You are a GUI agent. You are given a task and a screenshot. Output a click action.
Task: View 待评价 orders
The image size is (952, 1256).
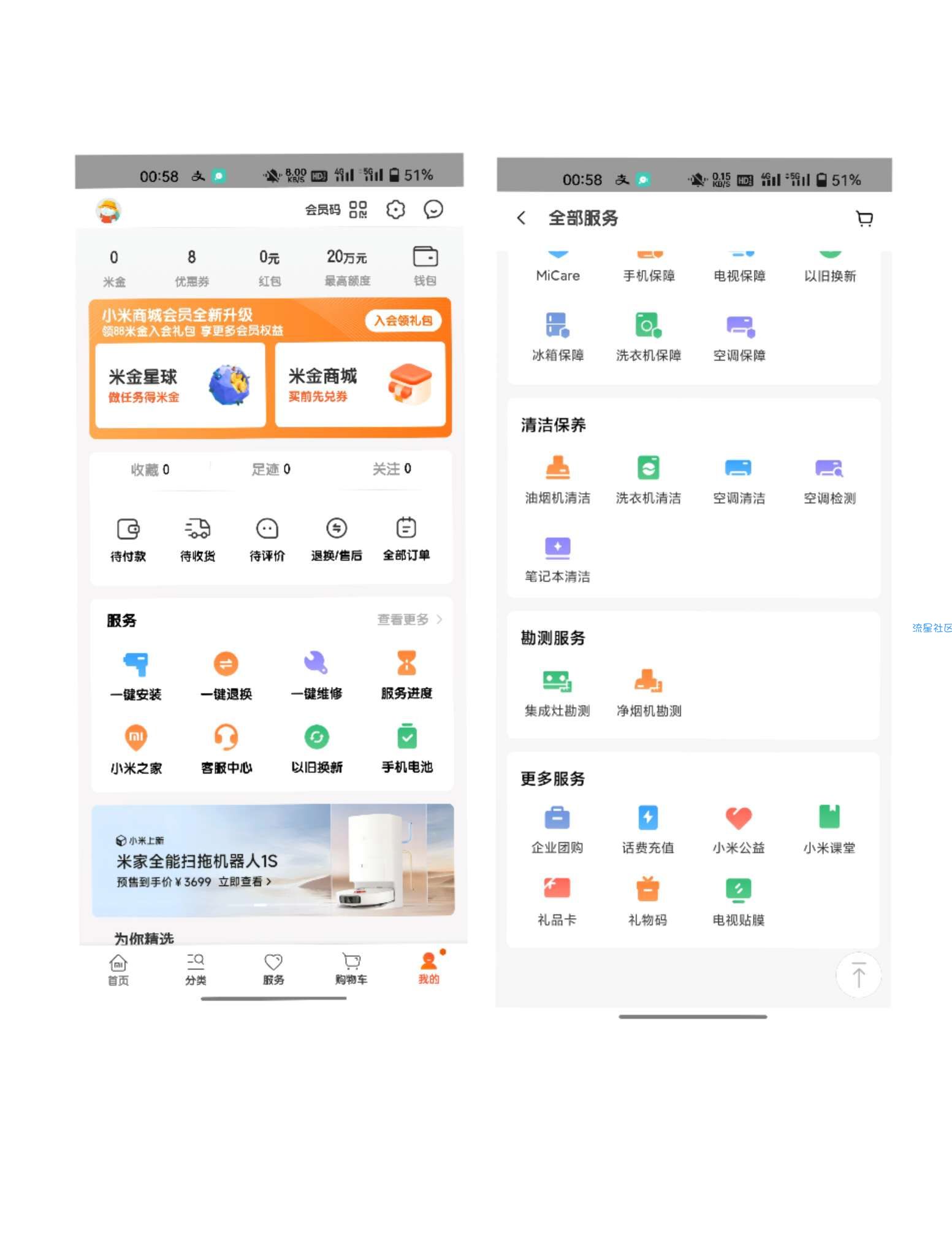[x=267, y=540]
